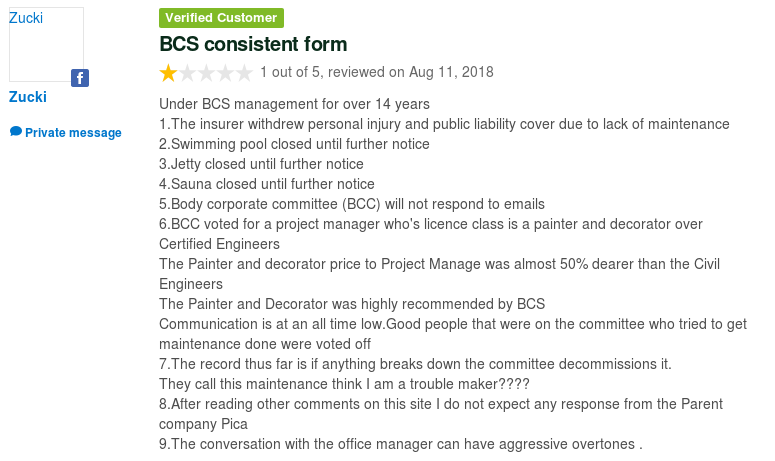Click the second grey rating star
The image size is (775, 461).
click(187, 73)
